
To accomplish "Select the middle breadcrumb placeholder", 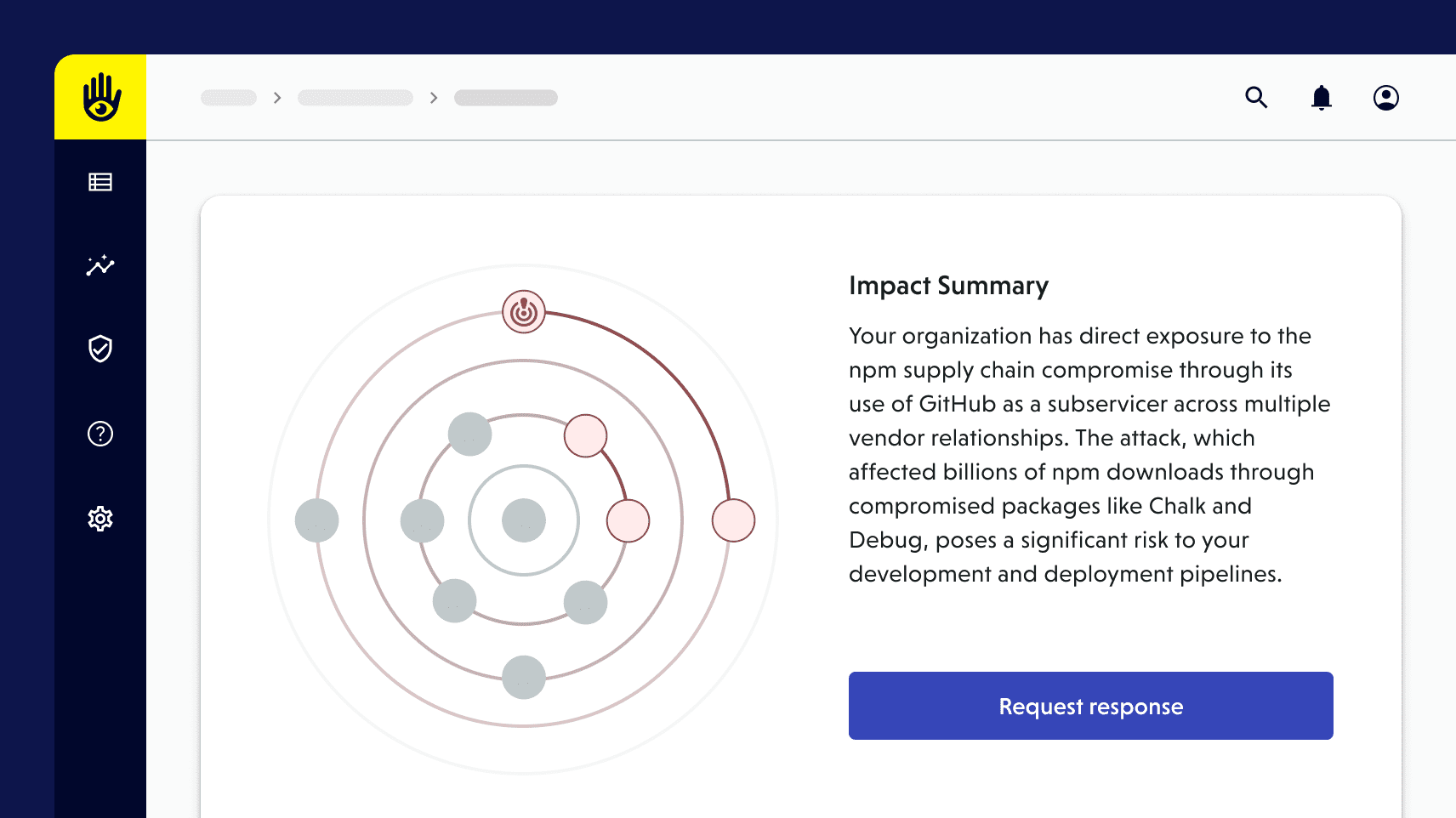I will [x=355, y=98].
